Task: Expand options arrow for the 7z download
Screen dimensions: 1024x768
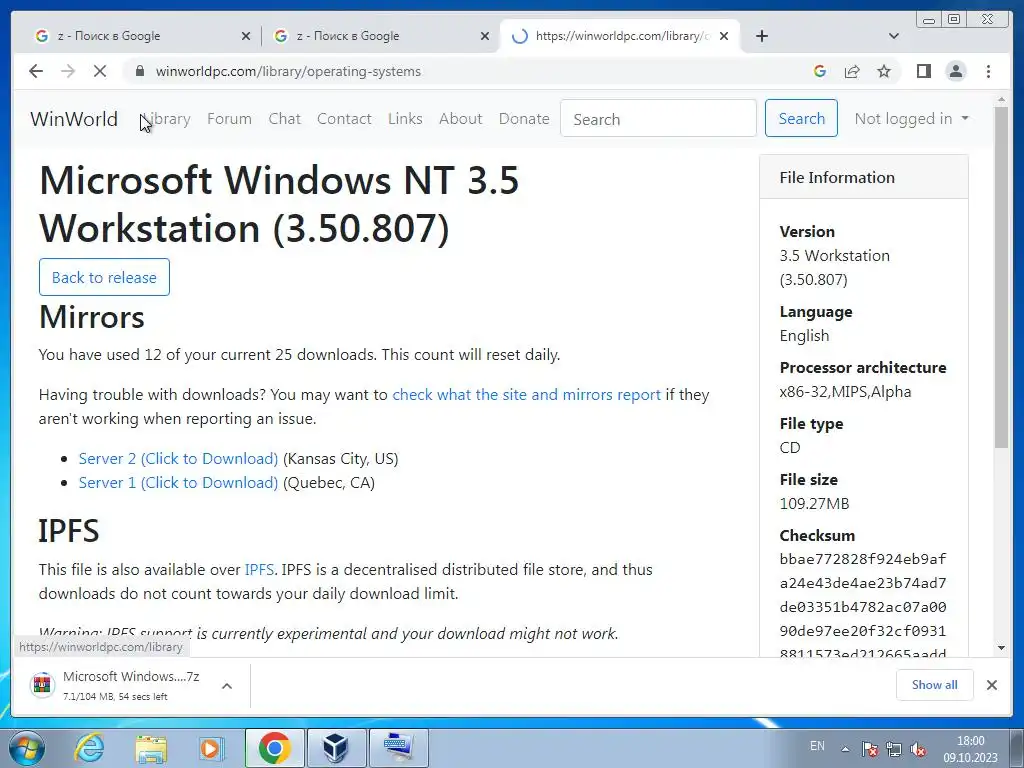Action: [227, 686]
